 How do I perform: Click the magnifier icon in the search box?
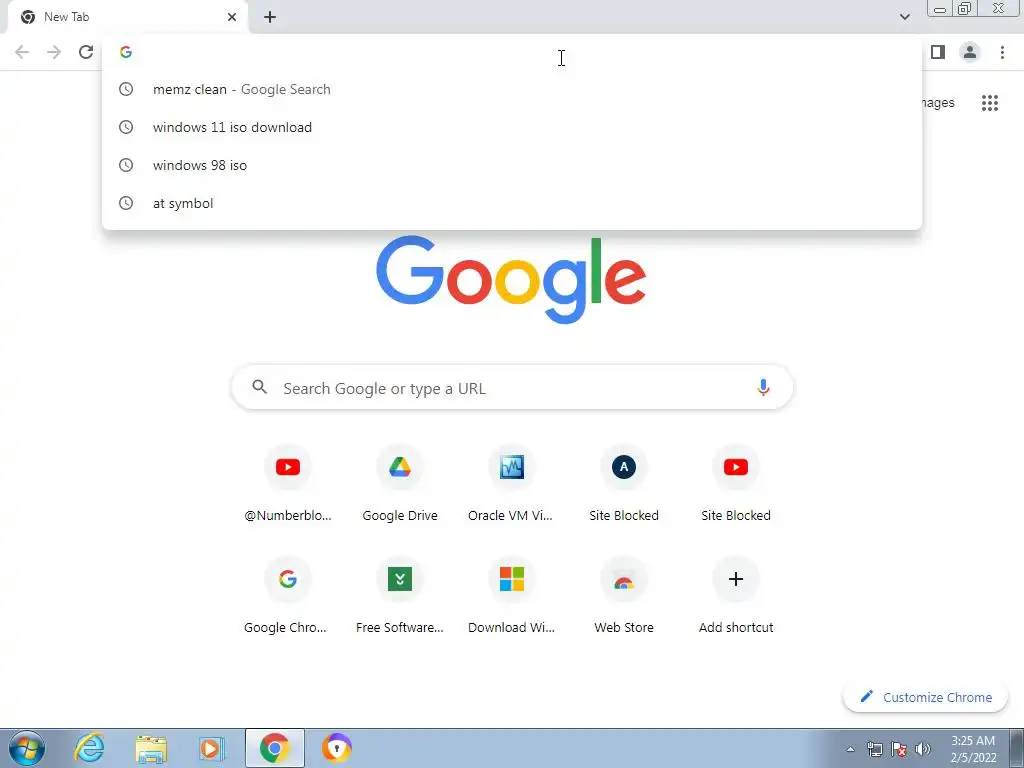click(260, 387)
